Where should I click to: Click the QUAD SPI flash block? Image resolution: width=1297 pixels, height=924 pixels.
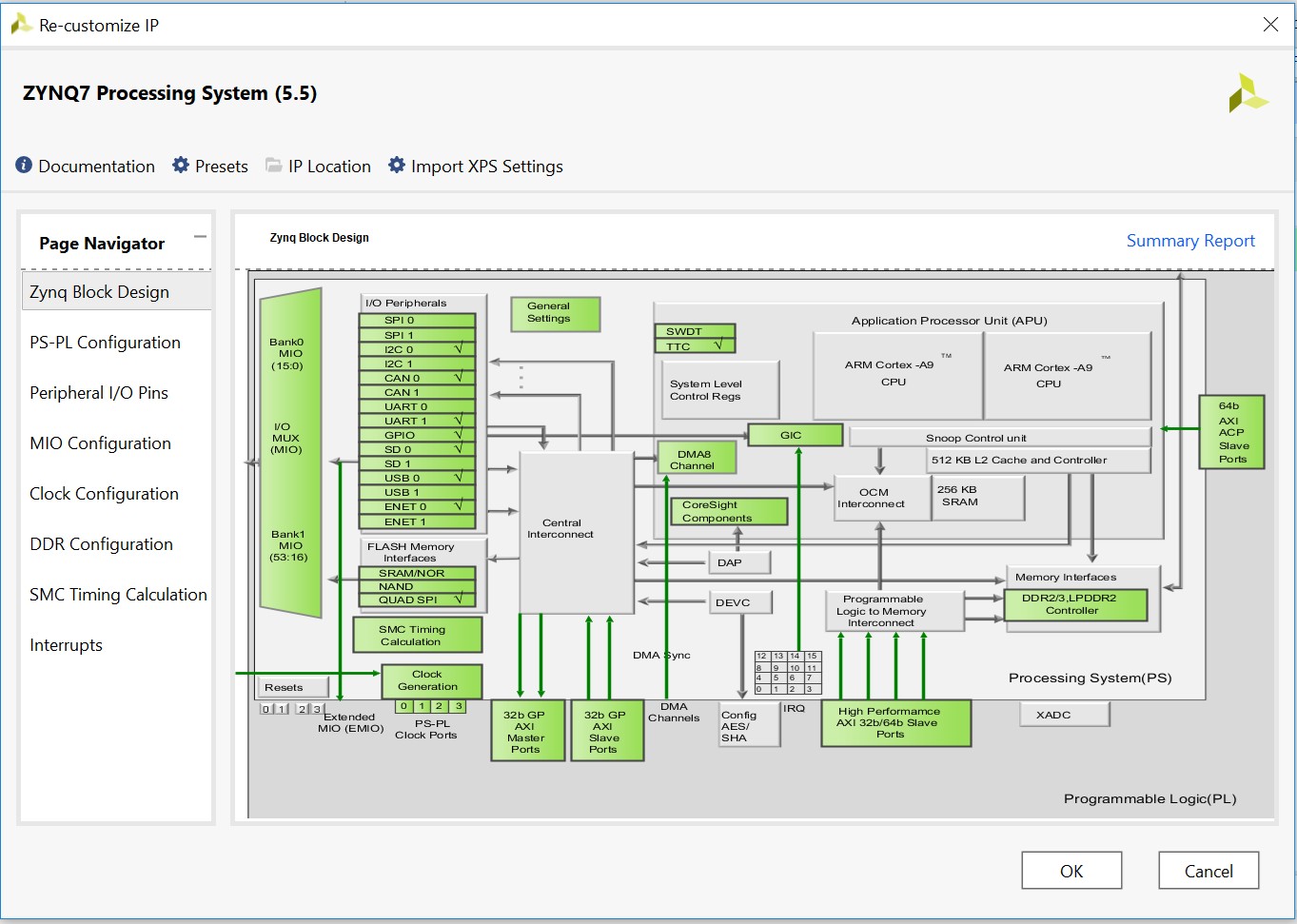pos(416,600)
